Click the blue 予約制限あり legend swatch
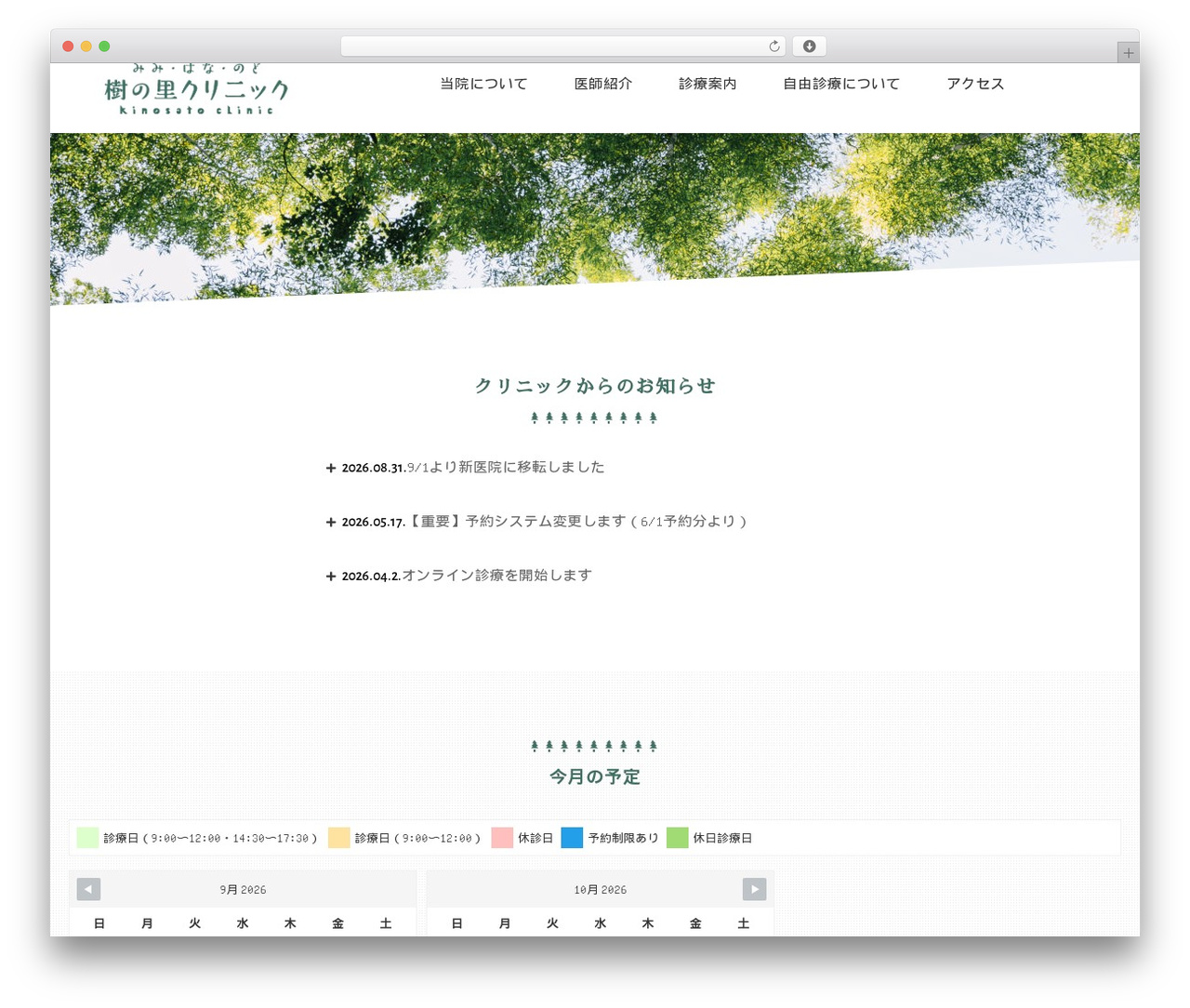Image resolution: width=1190 pixels, height=1008 pixels. pyautogui.click(x=572, y=837)
